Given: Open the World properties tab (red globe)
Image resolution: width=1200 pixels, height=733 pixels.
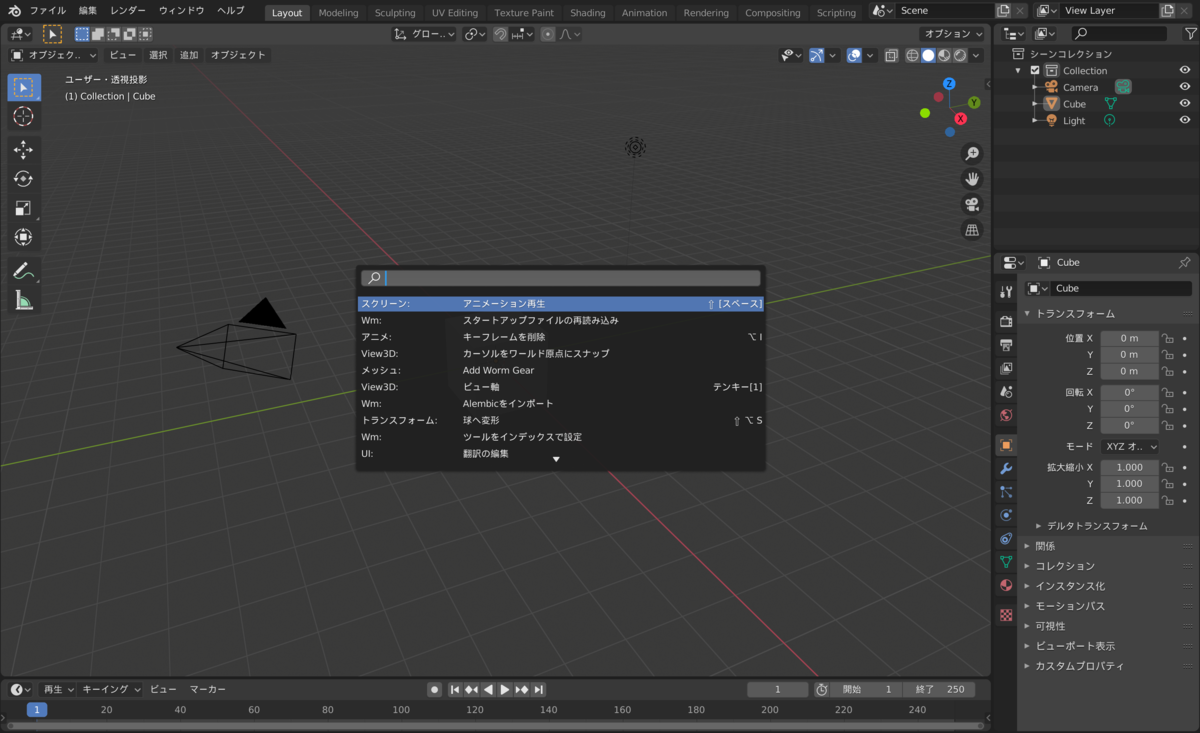Looking at the screenshot, I should 1006,415.
